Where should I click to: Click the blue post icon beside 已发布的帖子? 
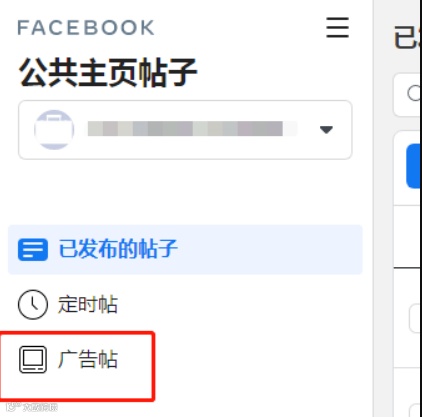pyautogui.click(x=33, y=249)
